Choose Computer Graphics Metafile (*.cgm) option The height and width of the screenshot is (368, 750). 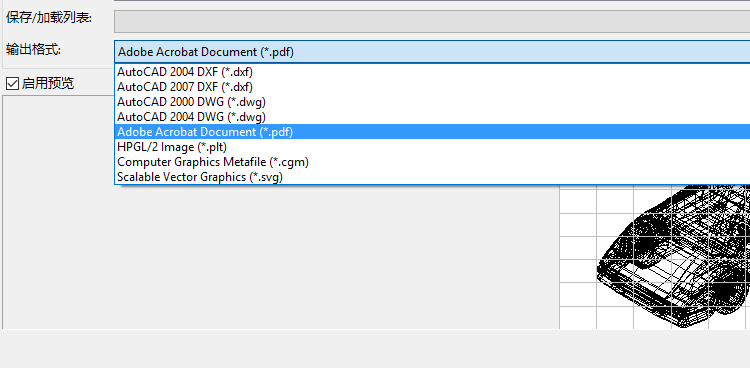432,162
